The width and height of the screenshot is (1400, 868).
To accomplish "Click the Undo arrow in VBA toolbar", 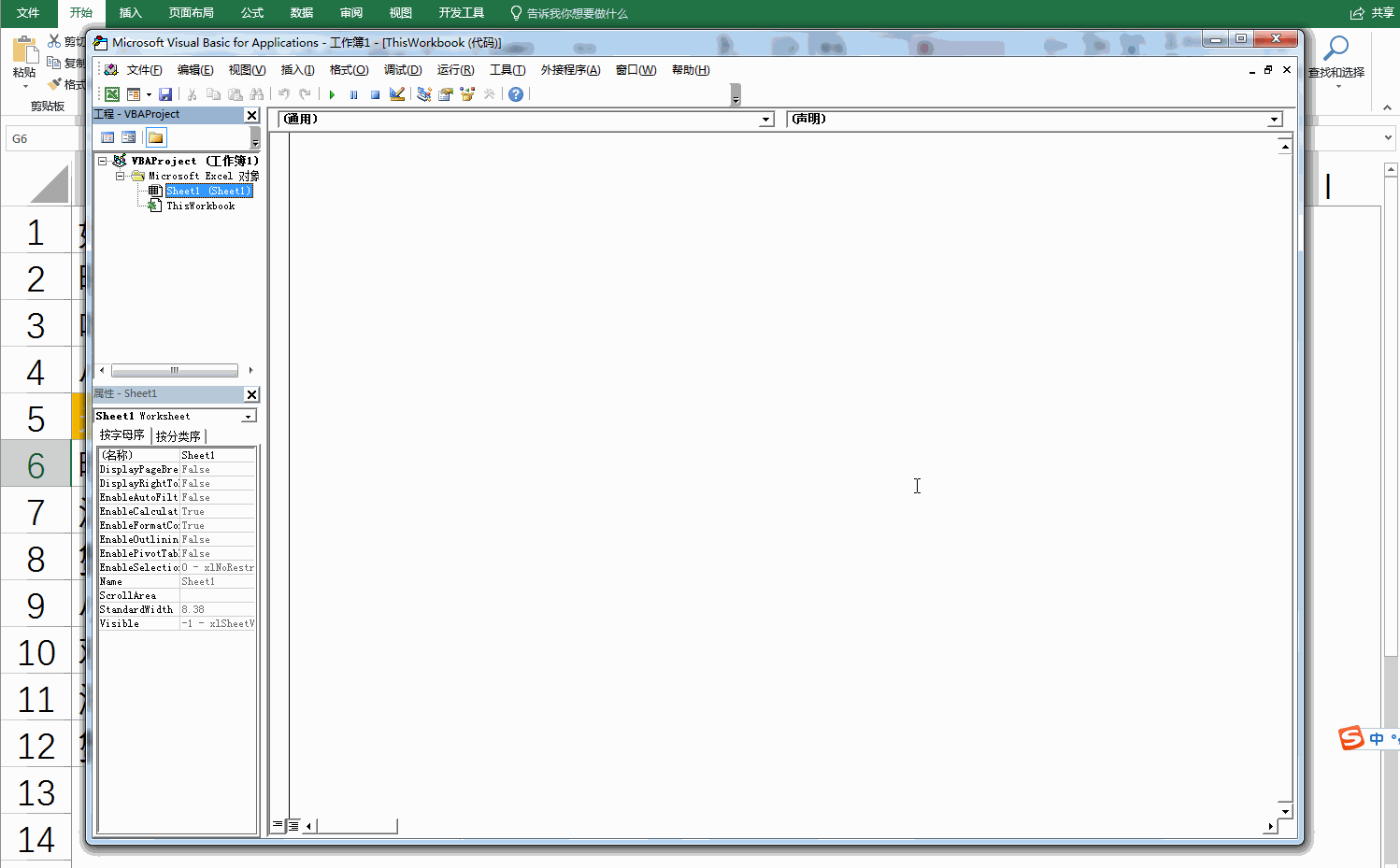I will coord(284,94).
